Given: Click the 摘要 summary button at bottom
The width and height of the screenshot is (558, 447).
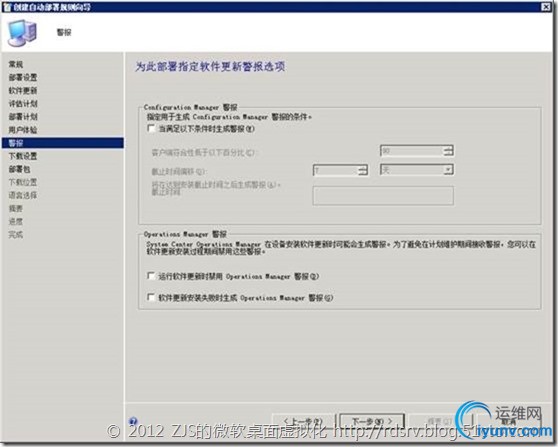Looking at the screenshot, I should click(440, 421).
